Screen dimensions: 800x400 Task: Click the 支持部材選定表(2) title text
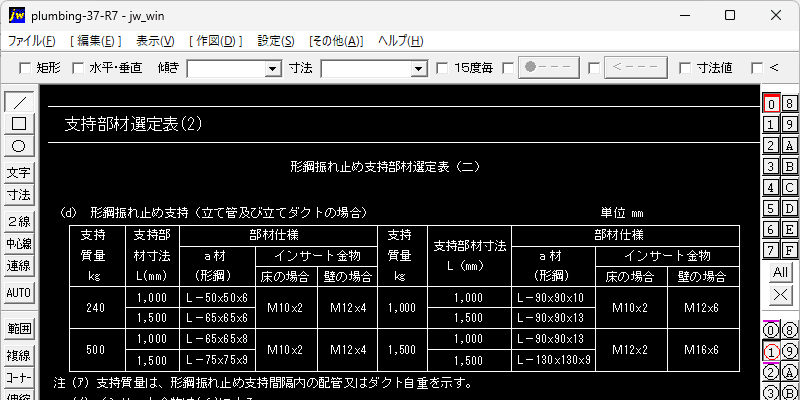(134, 124)
